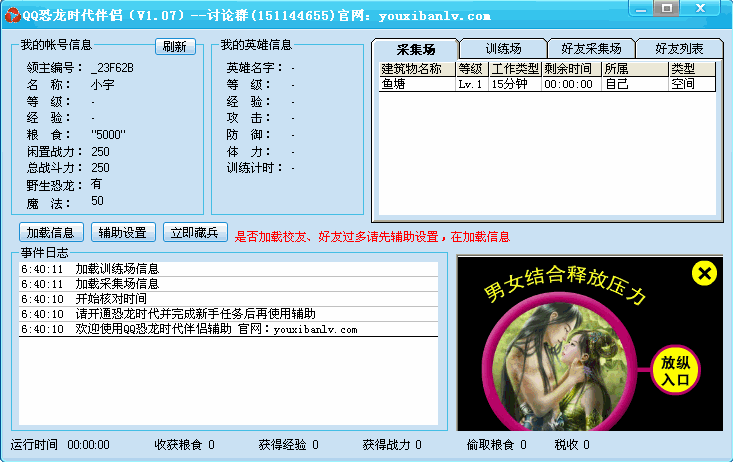Click 获得经验 status bar entry

click(x=288, y=444)
